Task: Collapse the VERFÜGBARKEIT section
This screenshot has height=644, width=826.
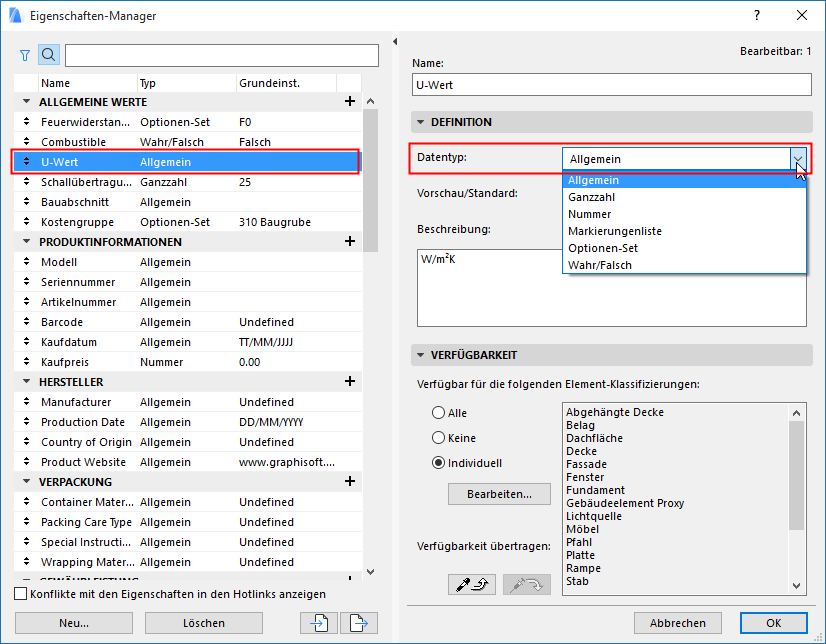Action: [x=420, y=355]
